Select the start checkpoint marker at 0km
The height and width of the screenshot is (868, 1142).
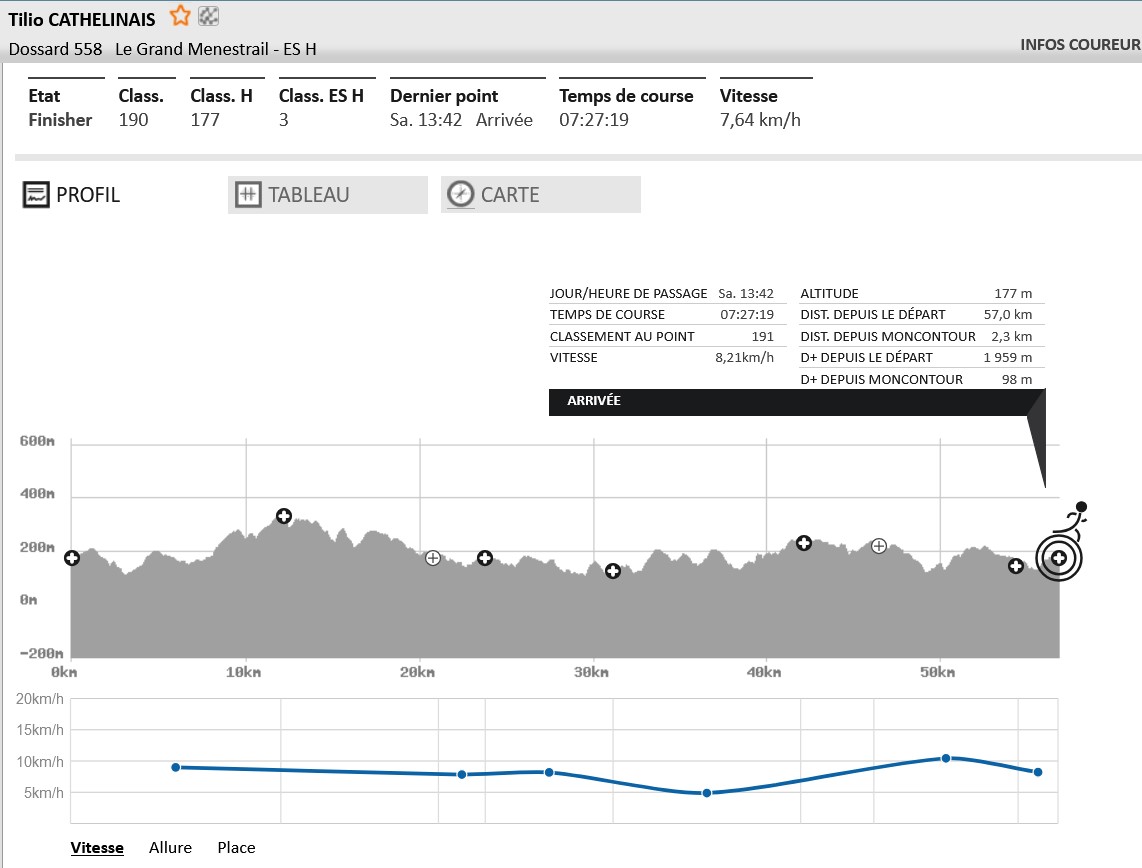(72, 558)
